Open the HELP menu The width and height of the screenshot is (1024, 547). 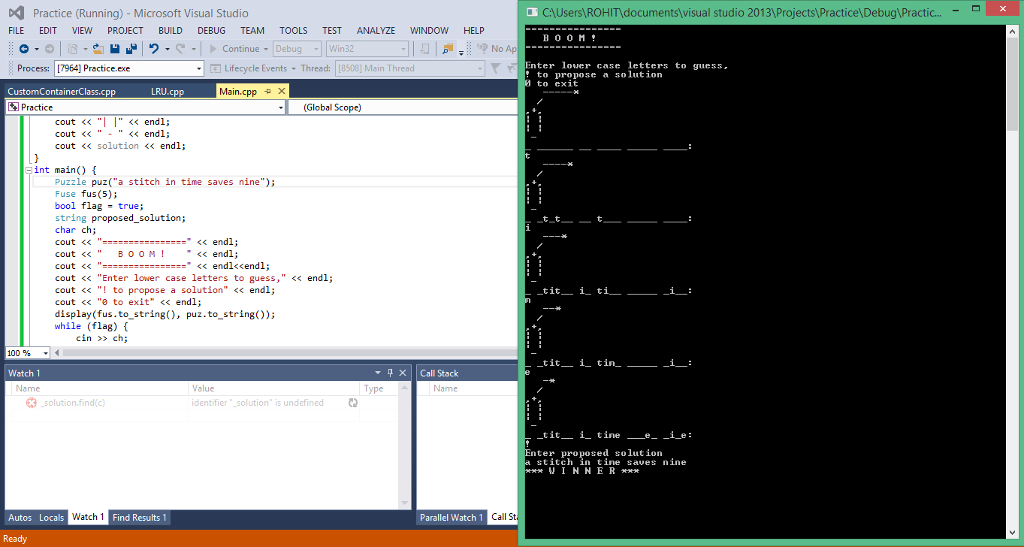[x=474, y=31]
